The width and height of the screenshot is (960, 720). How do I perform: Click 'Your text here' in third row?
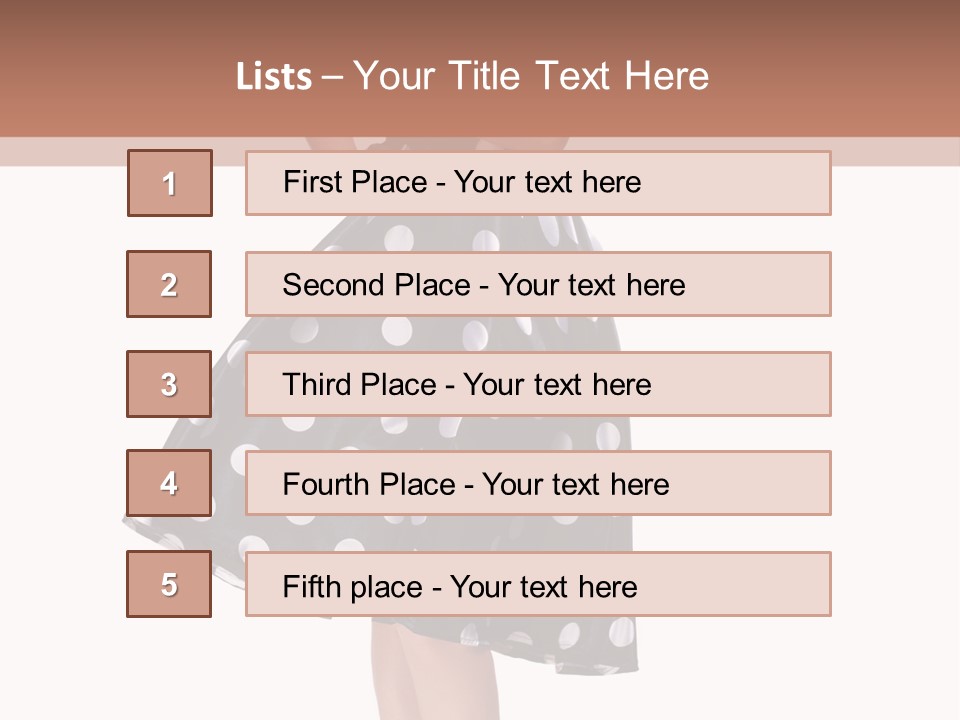point(558,385)
